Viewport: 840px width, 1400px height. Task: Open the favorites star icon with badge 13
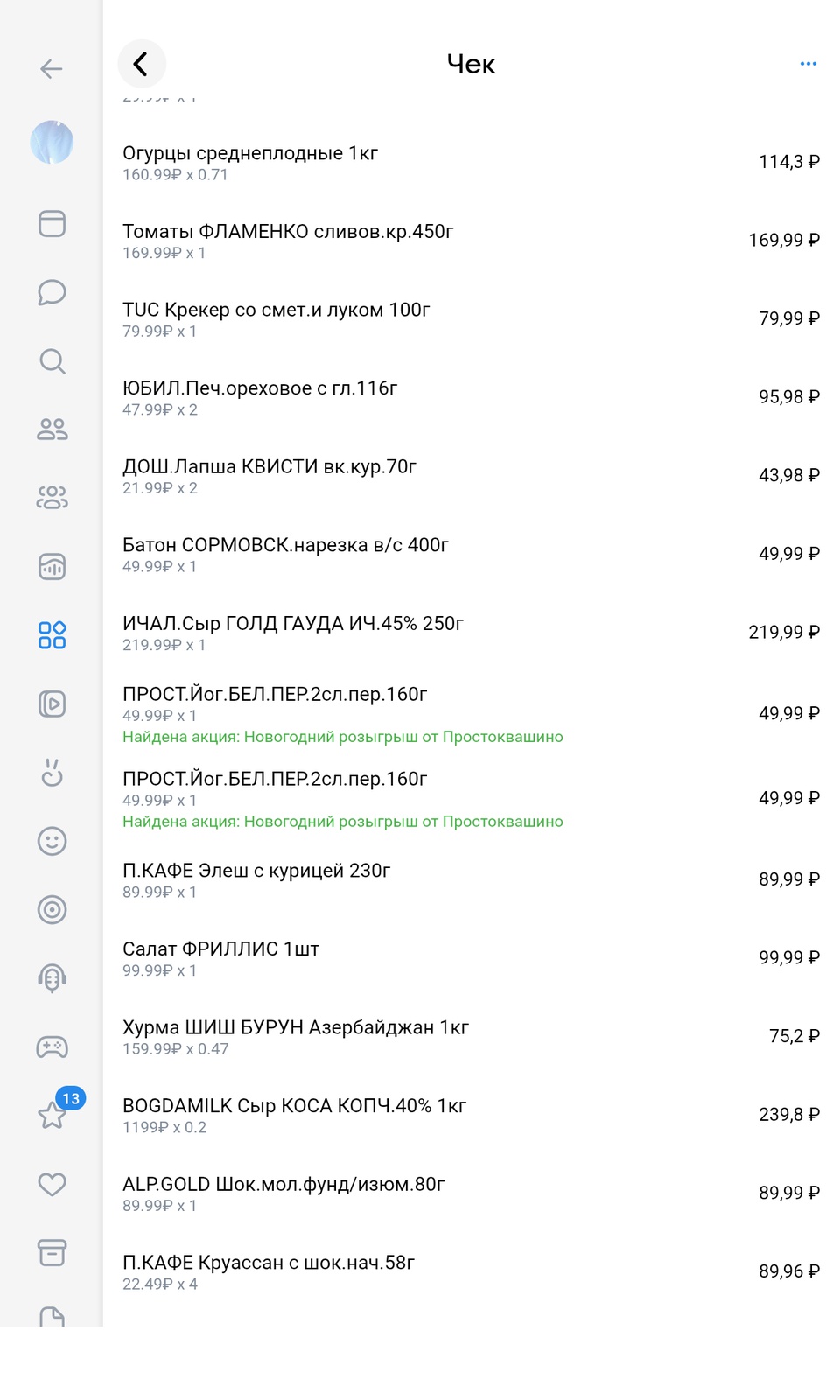(x=52, y=1115)
